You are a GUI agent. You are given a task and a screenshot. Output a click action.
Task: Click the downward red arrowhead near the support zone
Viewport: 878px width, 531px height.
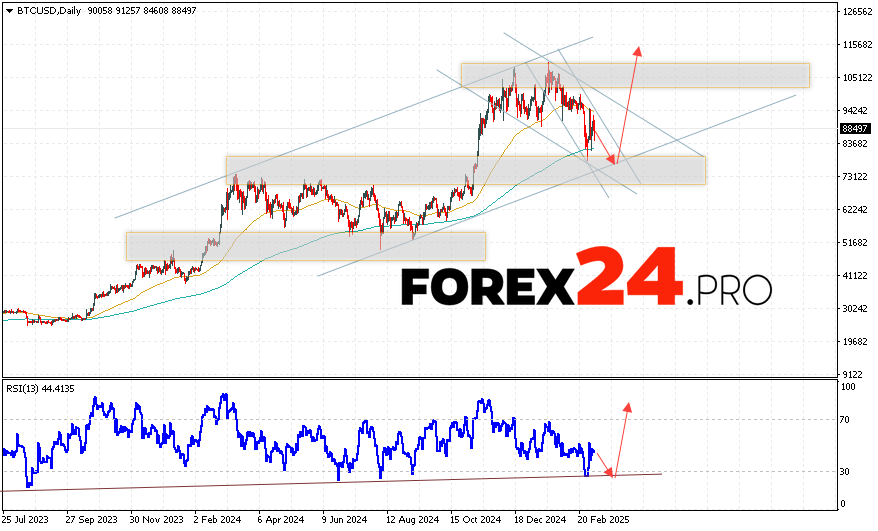pyautogui.click(x=614, y=160)
